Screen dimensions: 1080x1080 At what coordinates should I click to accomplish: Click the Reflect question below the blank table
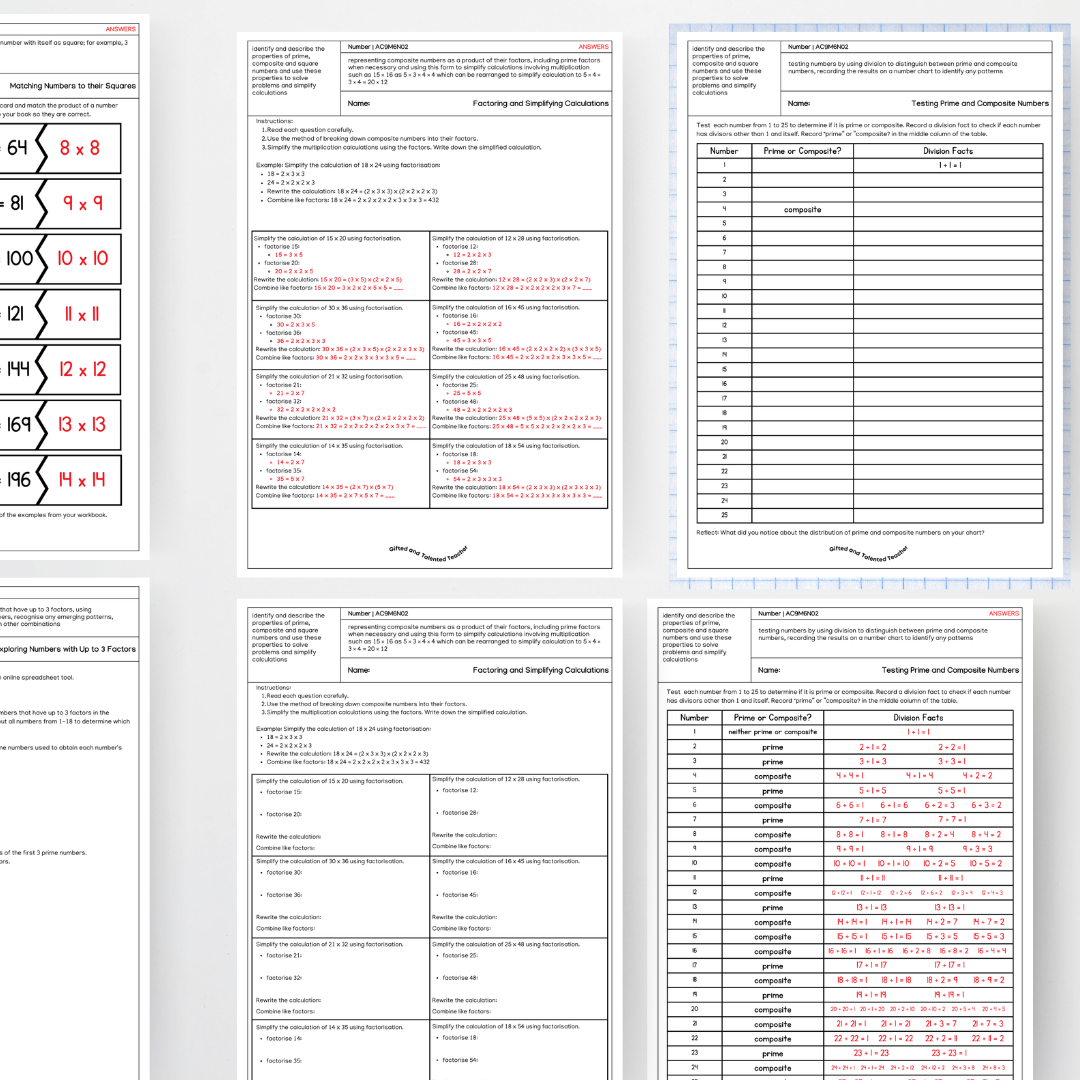(x=840, y=532)
